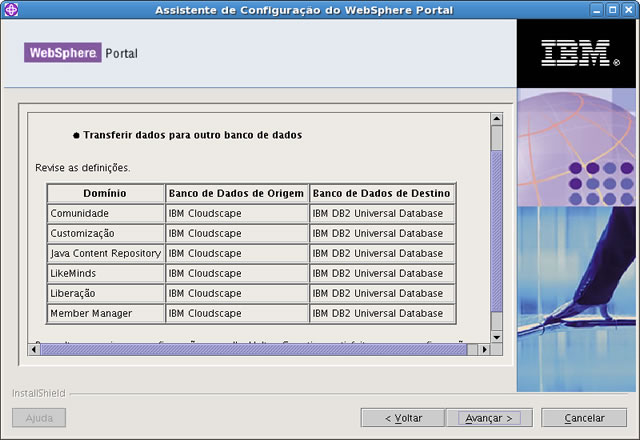The image size is (640, 440).
Task: Click the Portal text beside WebSphere logo
Action: pos(121,53)
